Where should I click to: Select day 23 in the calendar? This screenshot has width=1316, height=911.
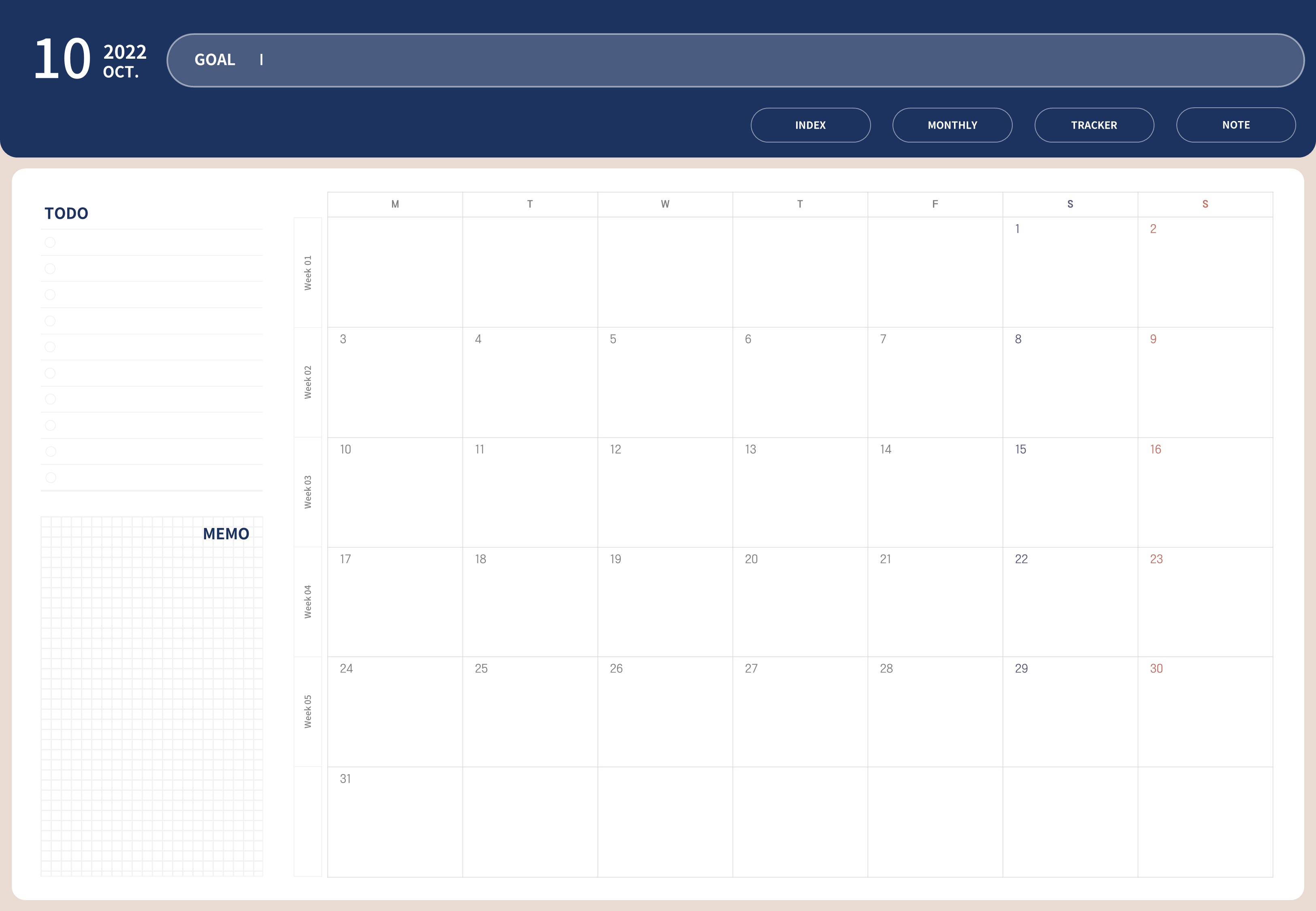coord(1205,602)
